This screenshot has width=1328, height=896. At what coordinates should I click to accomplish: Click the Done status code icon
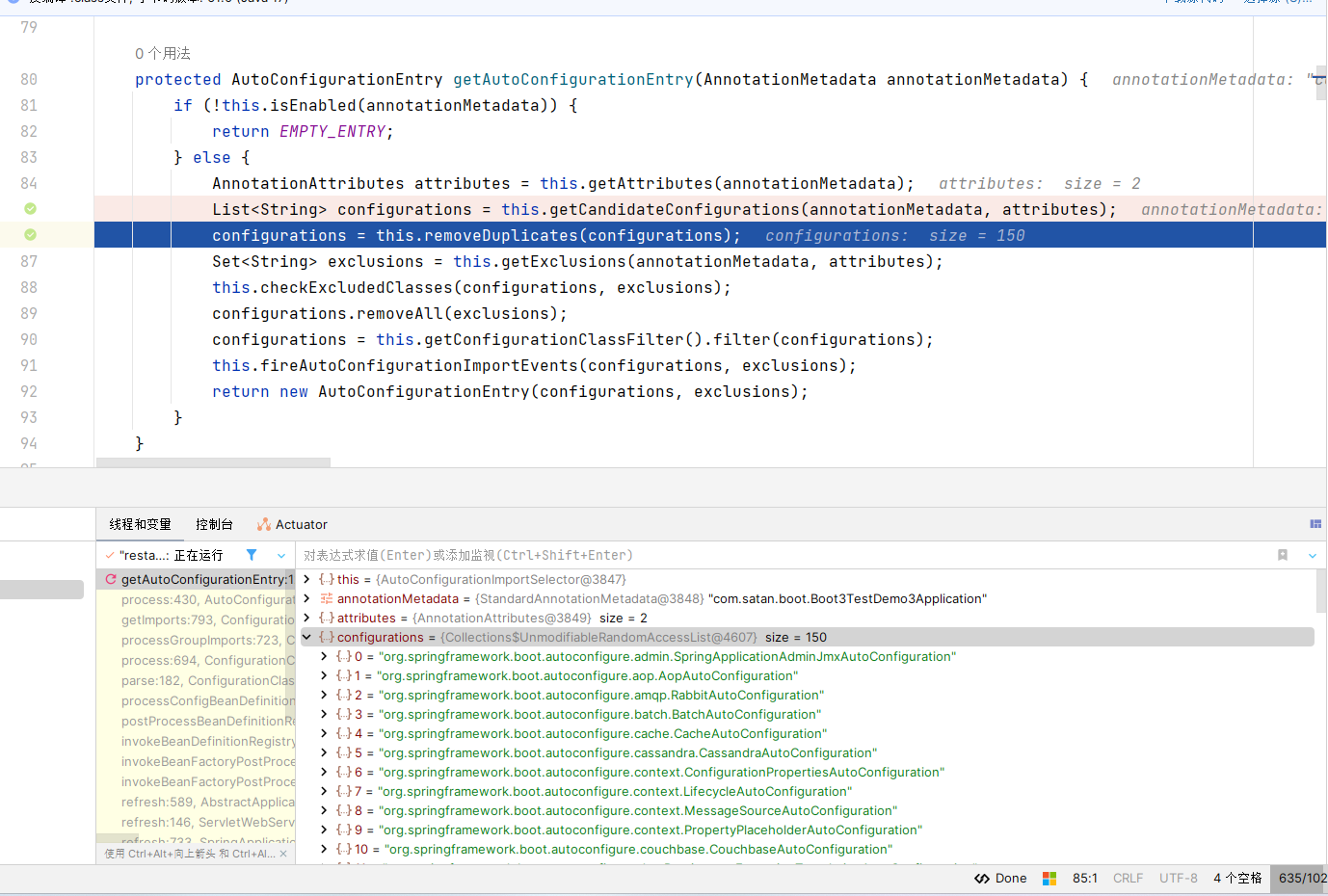pyautogui.click(x=982, y=879)
